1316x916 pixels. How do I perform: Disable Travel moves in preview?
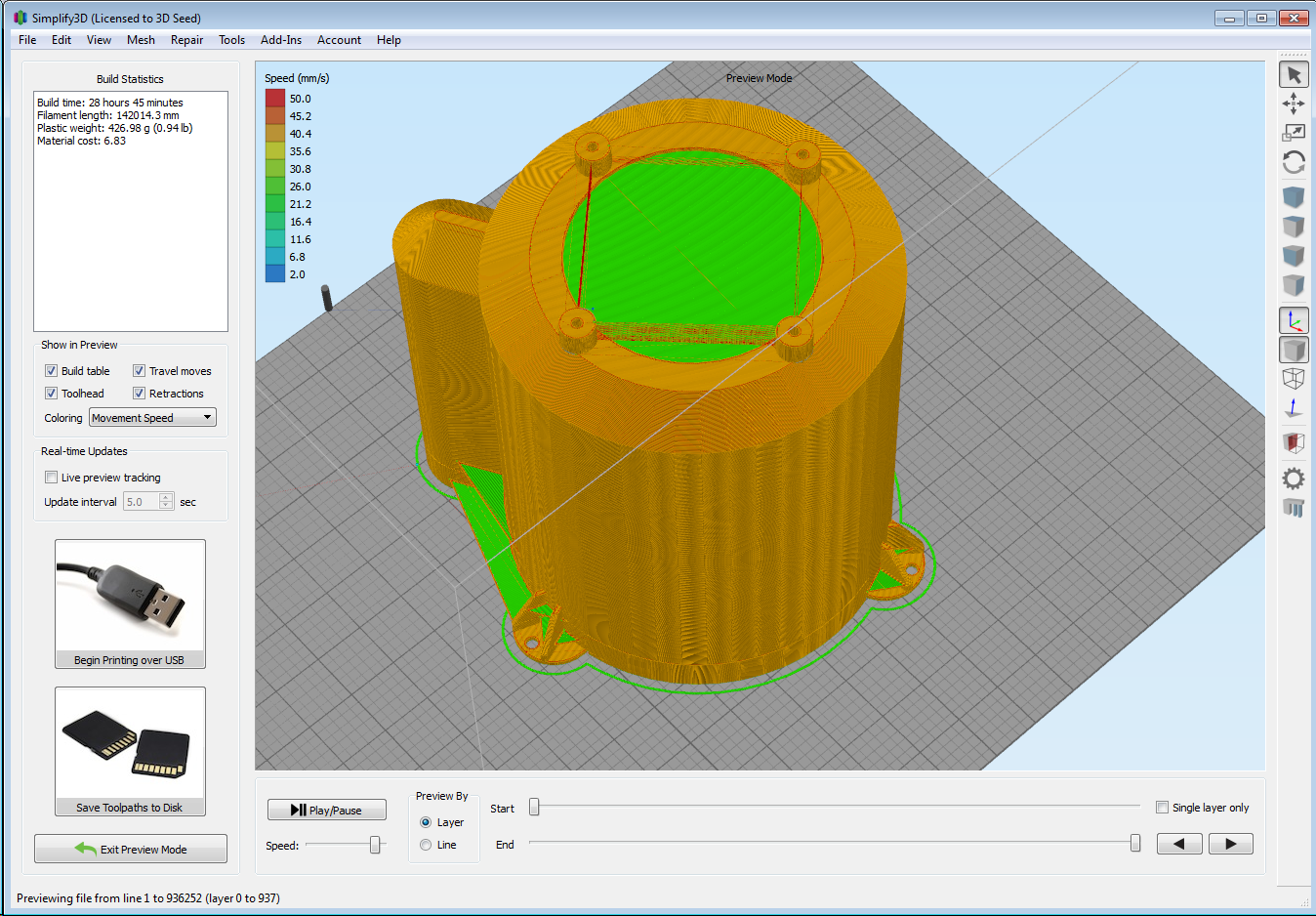(x=139, y=371)
